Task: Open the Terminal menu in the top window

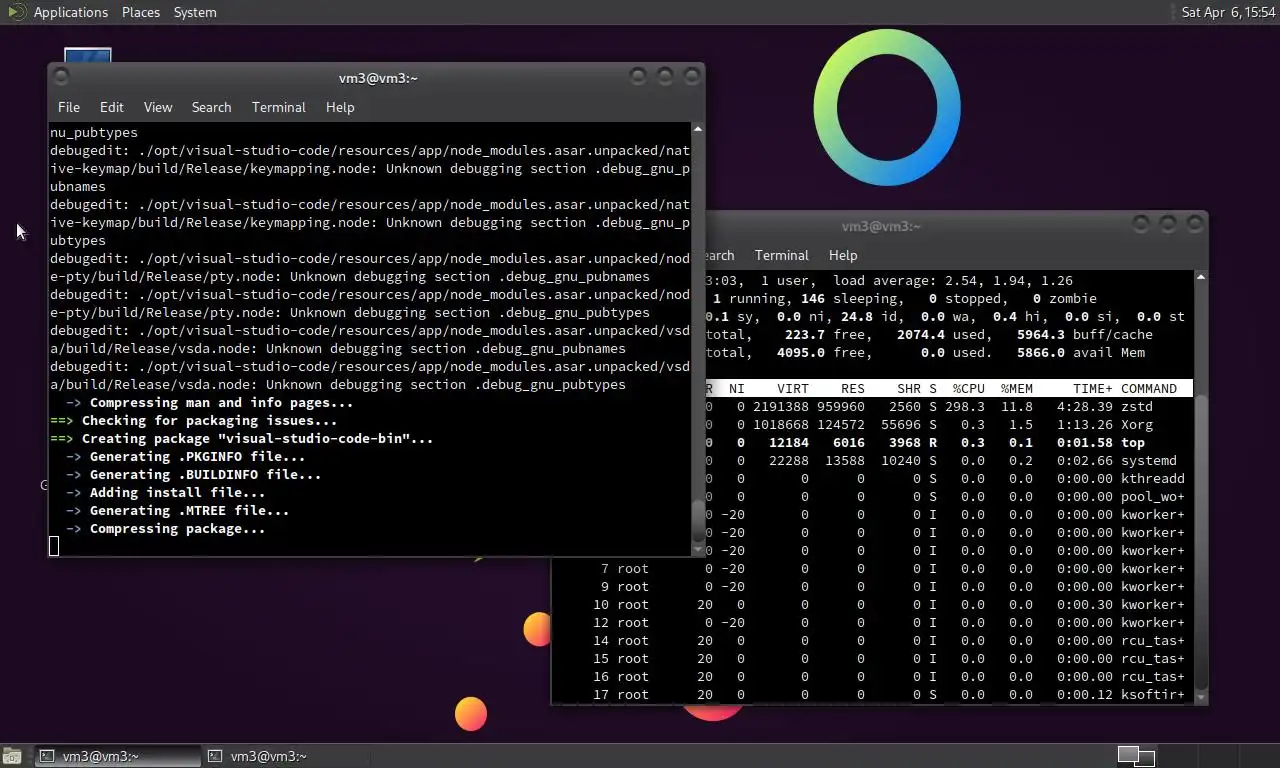Action: [782, 255]
